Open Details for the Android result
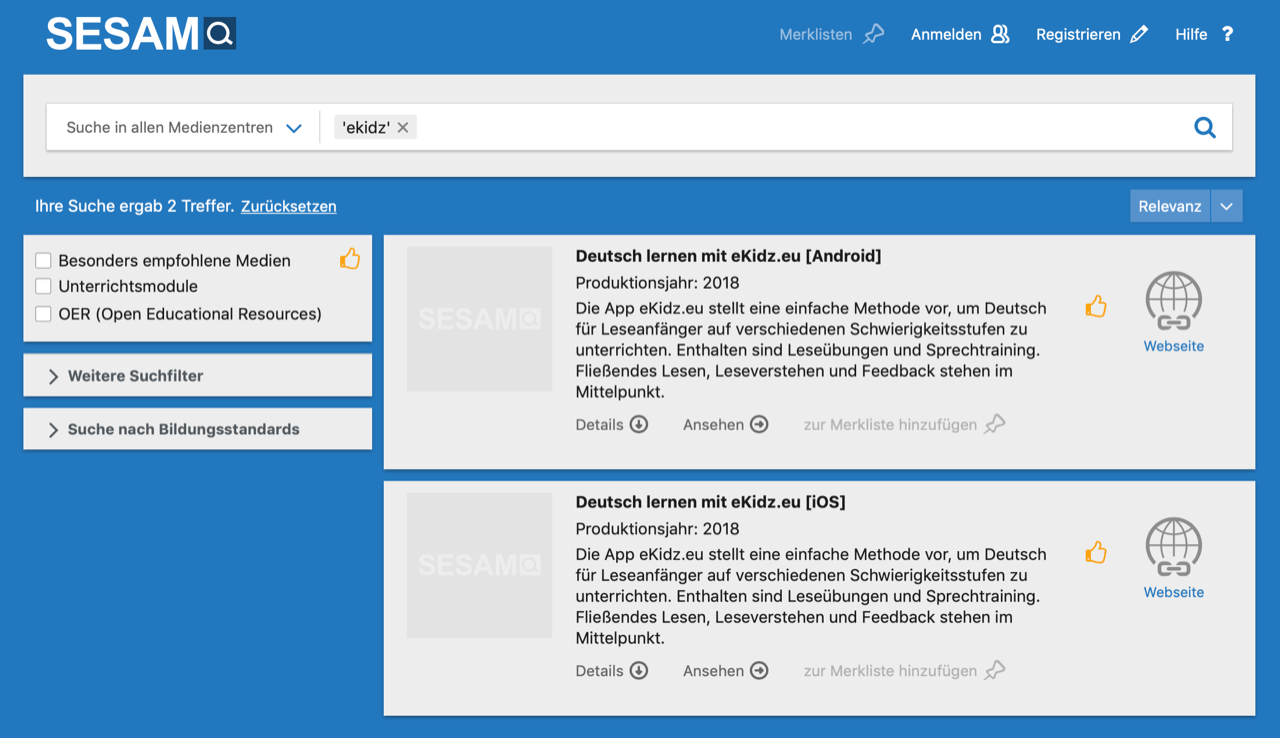The image size is (1280, 738). (x=611, y=425)
